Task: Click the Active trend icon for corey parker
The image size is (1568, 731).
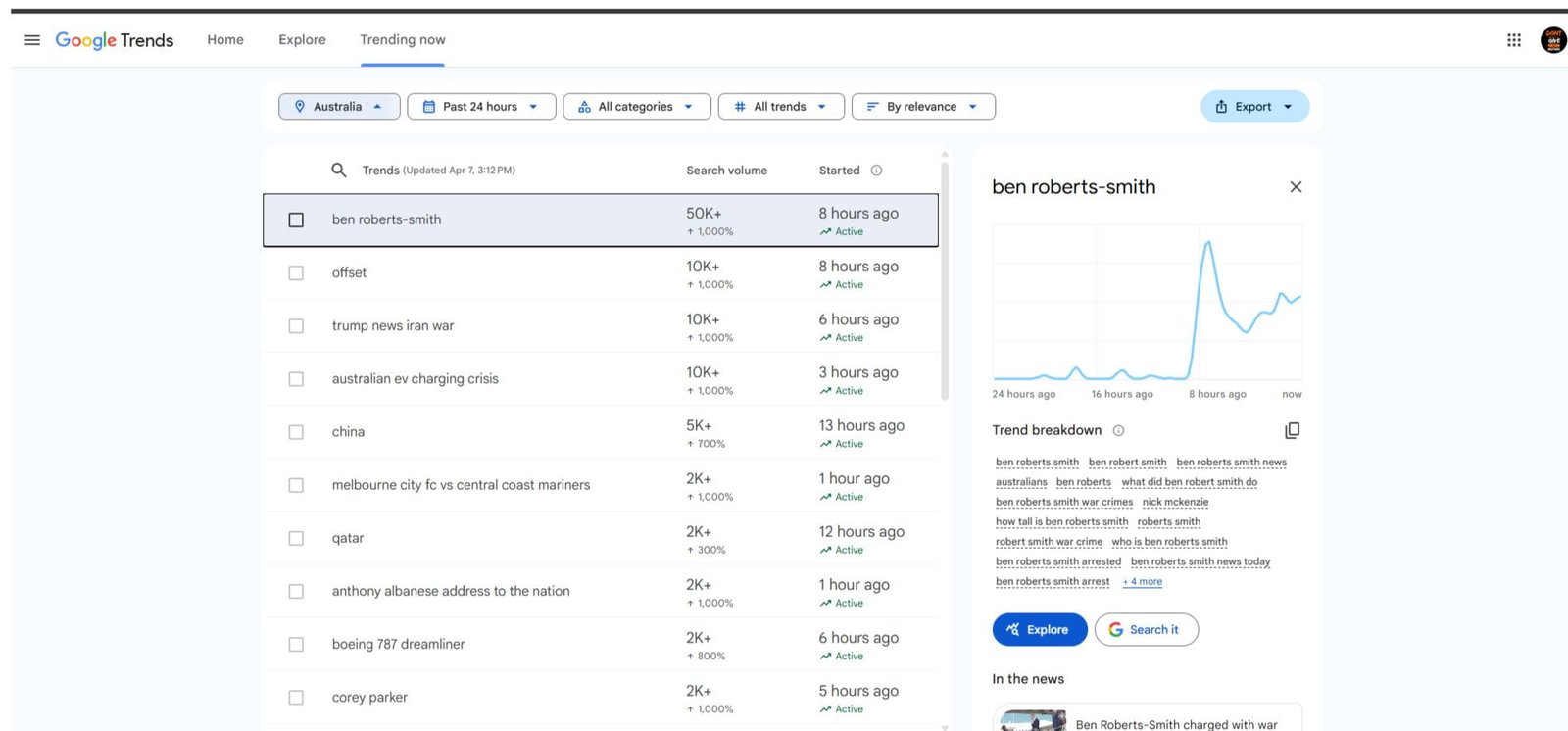Action: coord(826,709)
